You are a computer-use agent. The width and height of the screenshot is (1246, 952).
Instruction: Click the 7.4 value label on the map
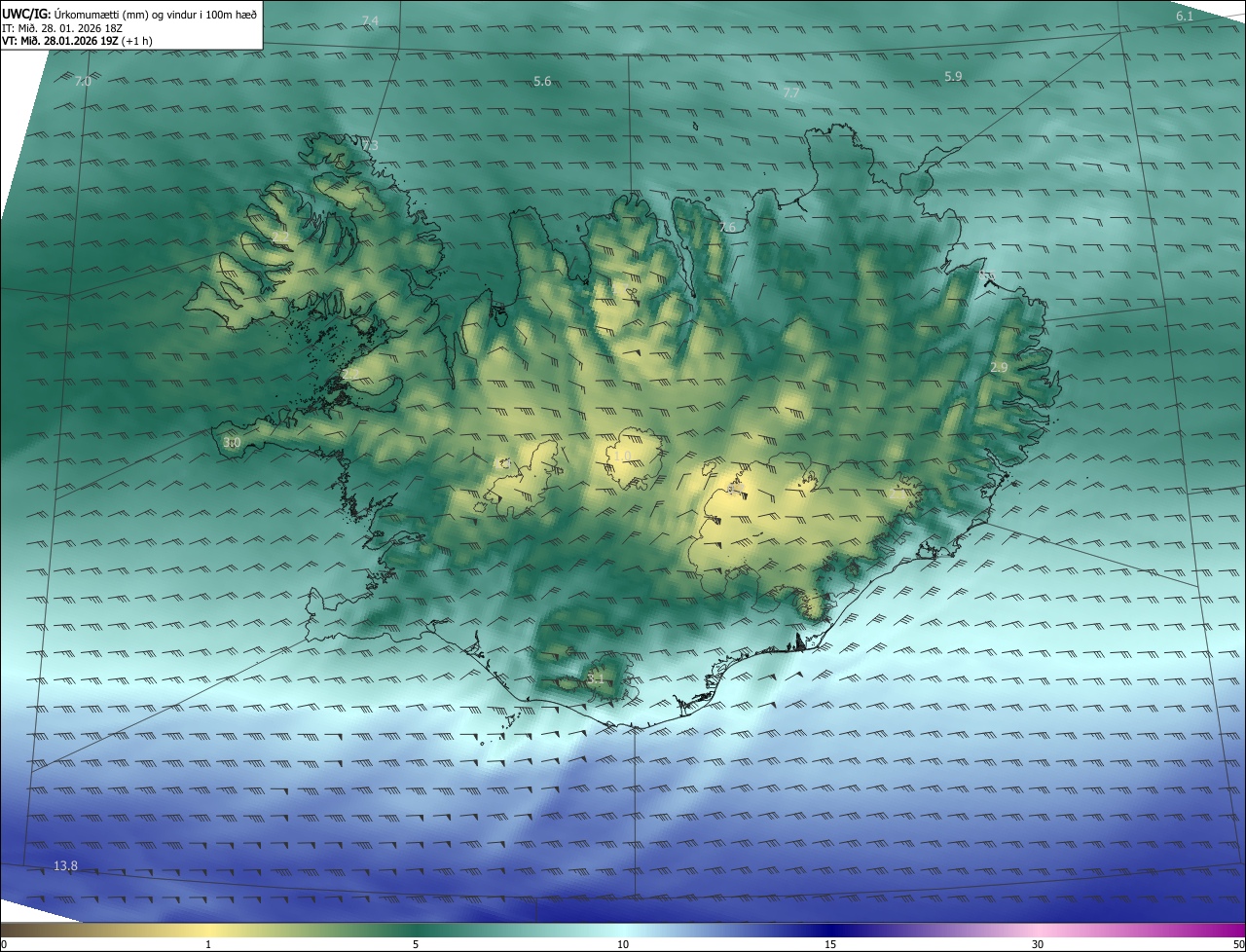click(370, 20)
